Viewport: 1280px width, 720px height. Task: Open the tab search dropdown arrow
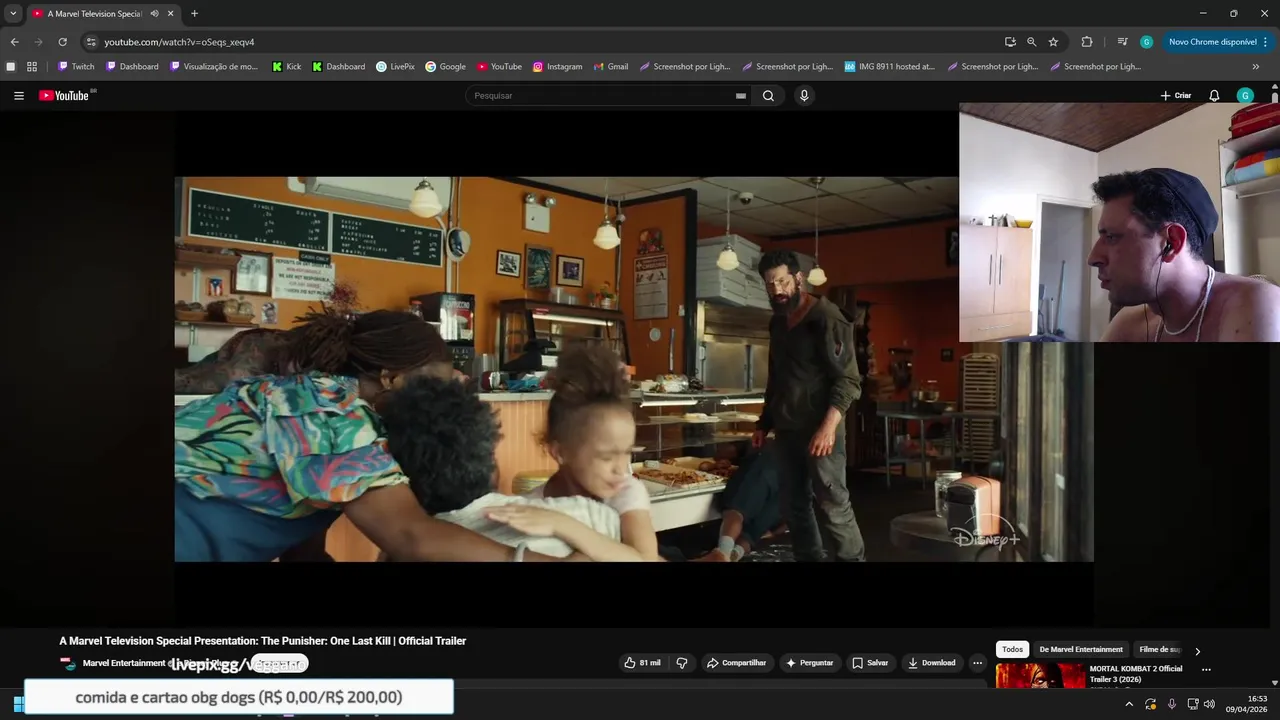pos(13,14)
